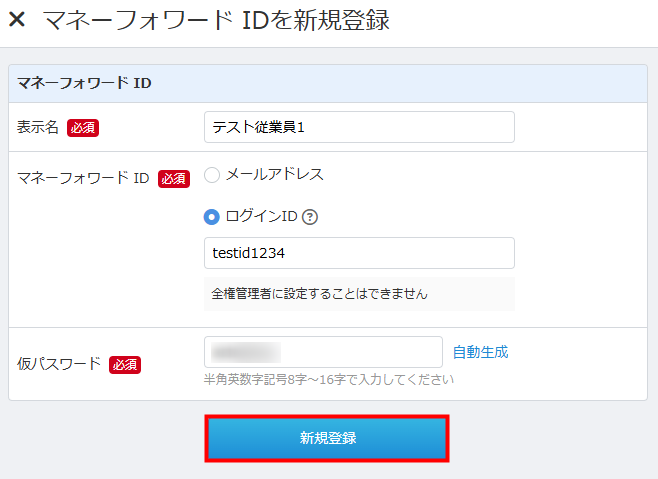
Task: Close the マネーフォワード ID registration dialog
Action: (17, 19)
